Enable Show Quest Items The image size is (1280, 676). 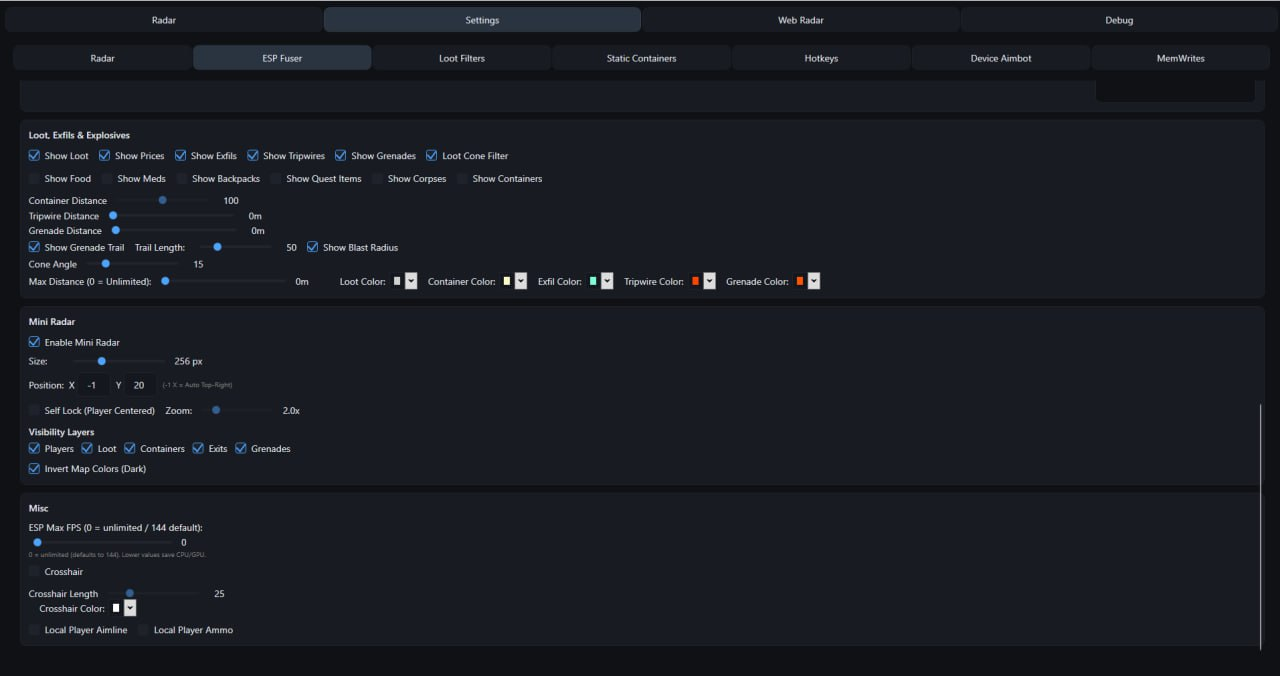(276, 179)
